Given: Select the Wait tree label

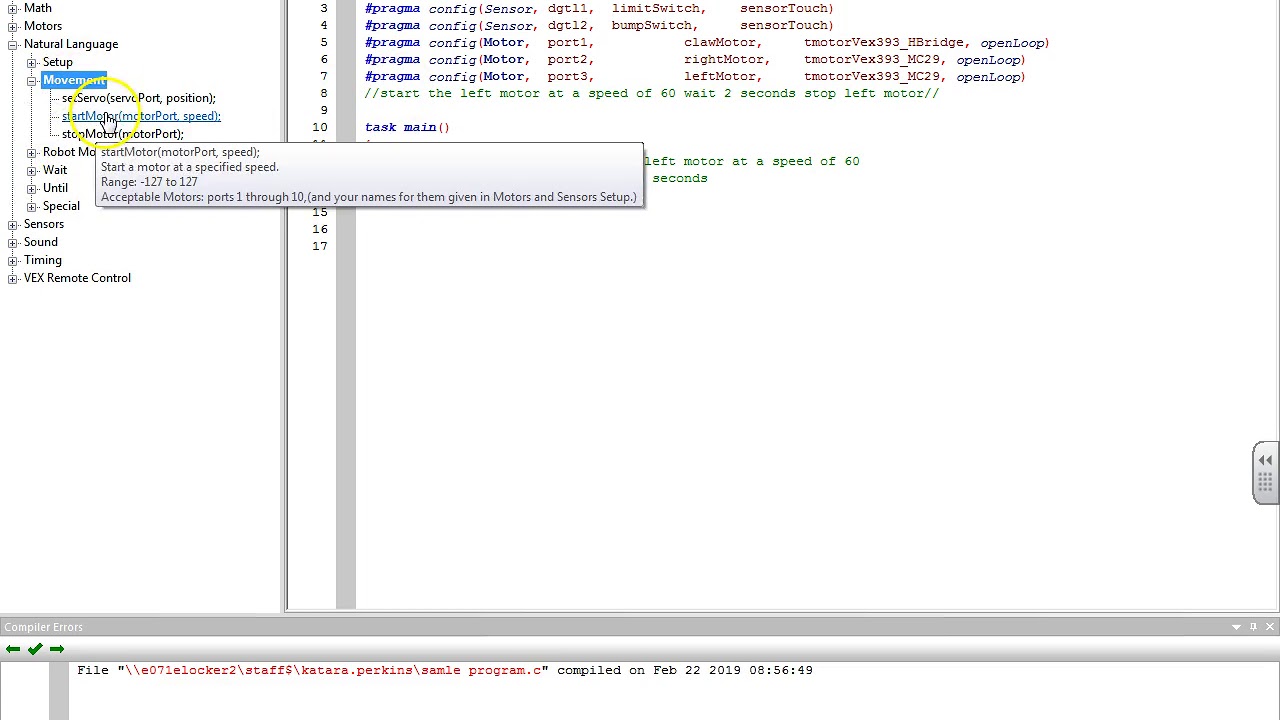Looking at the screenshot, I should [x=55, y=170].
